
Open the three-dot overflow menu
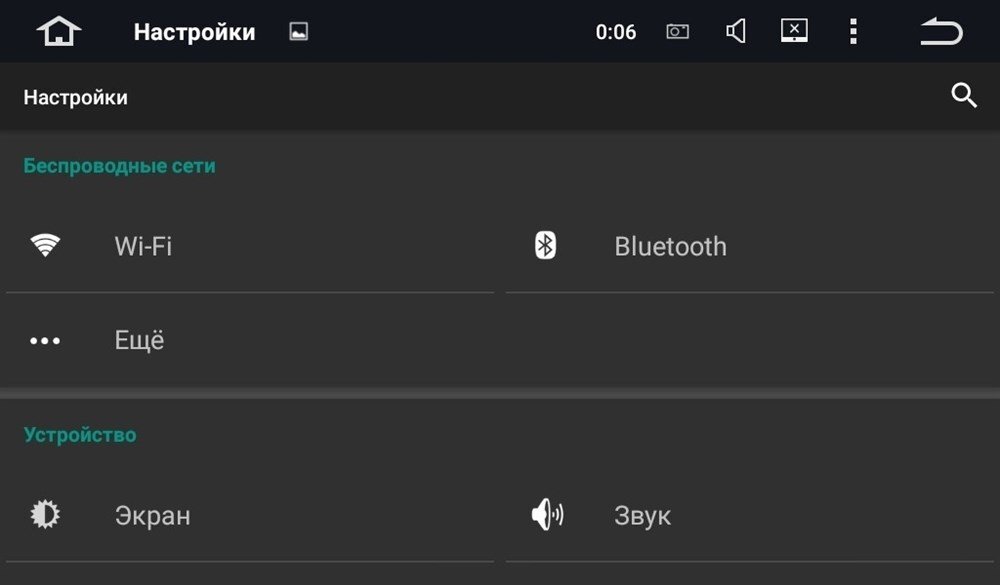(x=853, y=32)
